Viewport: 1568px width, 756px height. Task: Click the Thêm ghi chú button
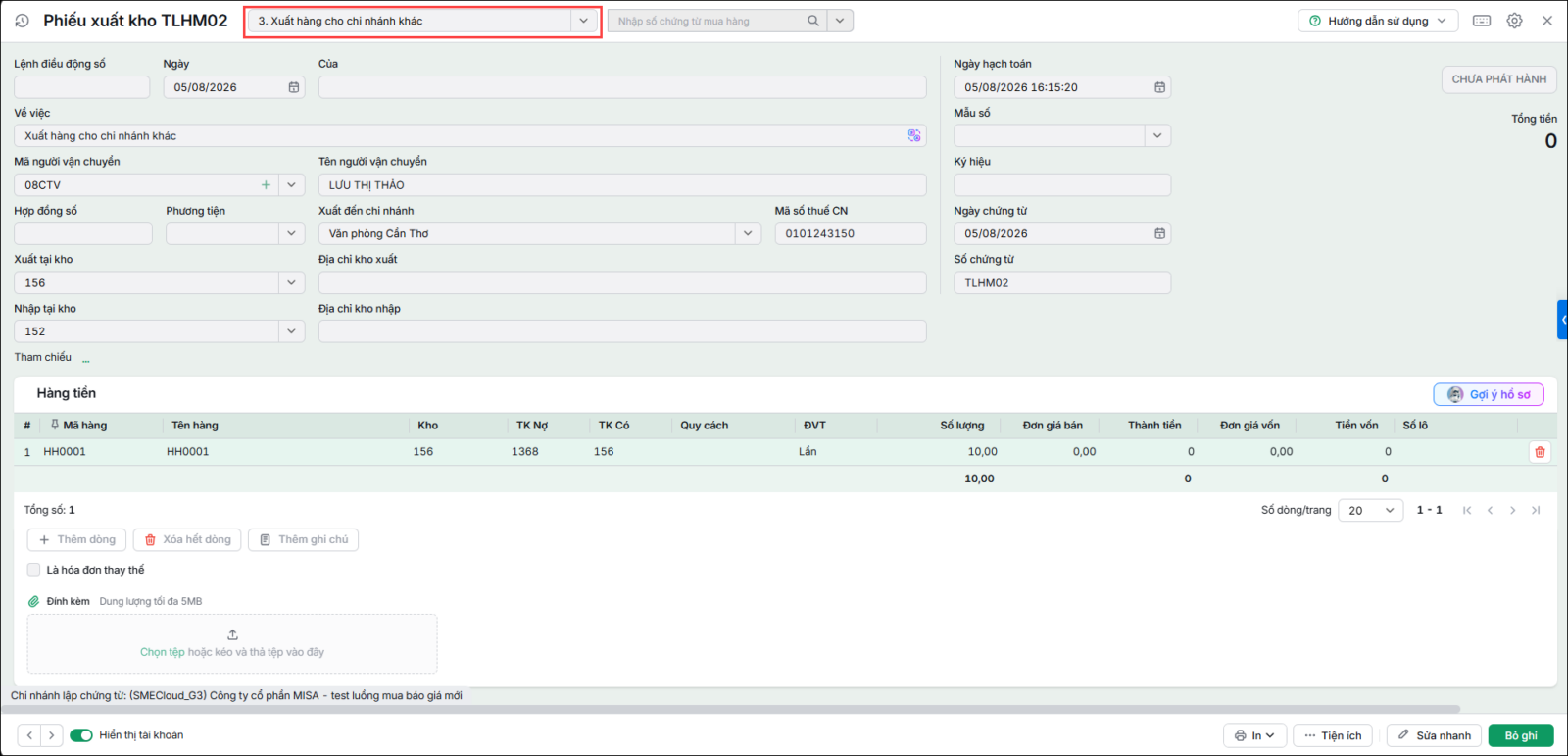click(304, 539)
